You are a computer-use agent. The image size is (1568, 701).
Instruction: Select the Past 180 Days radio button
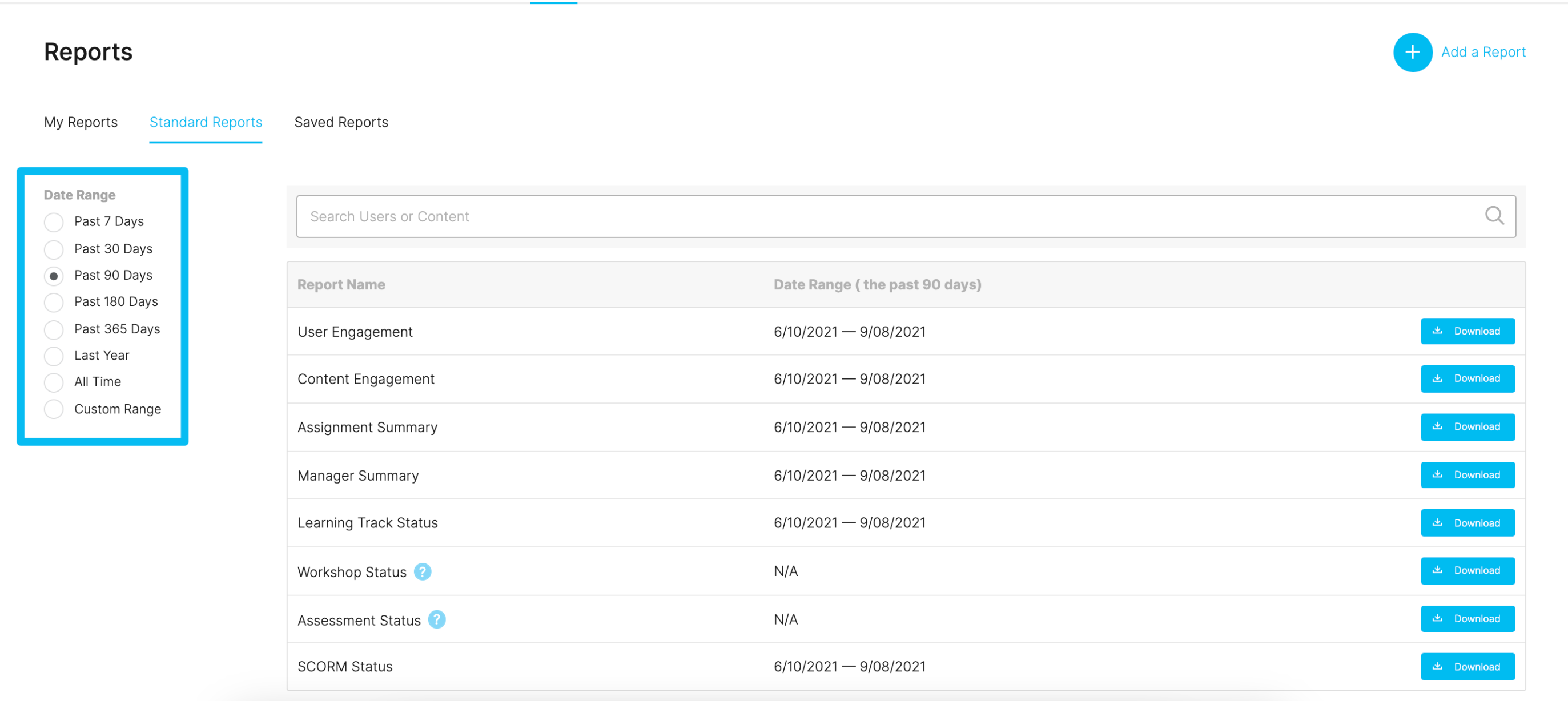coord(54,302)
